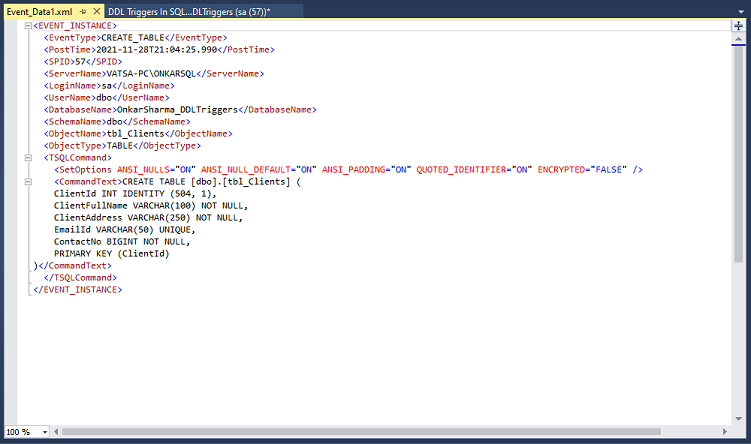751x444 pixels.
Task: Click the ANSI_NULLS attribute
Action: [x=156, y=170]
